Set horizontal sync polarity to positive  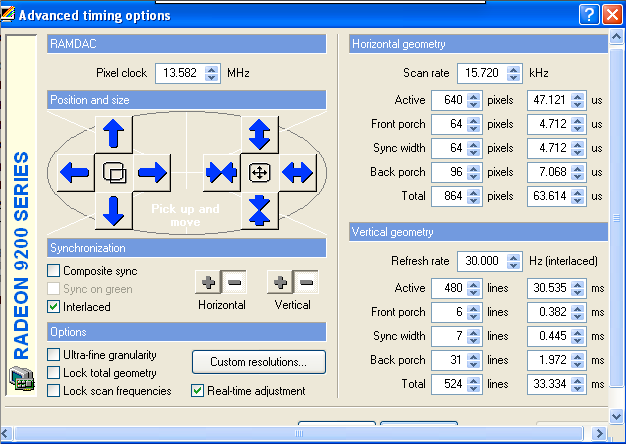pyautogui.click(x=208, y=282)
